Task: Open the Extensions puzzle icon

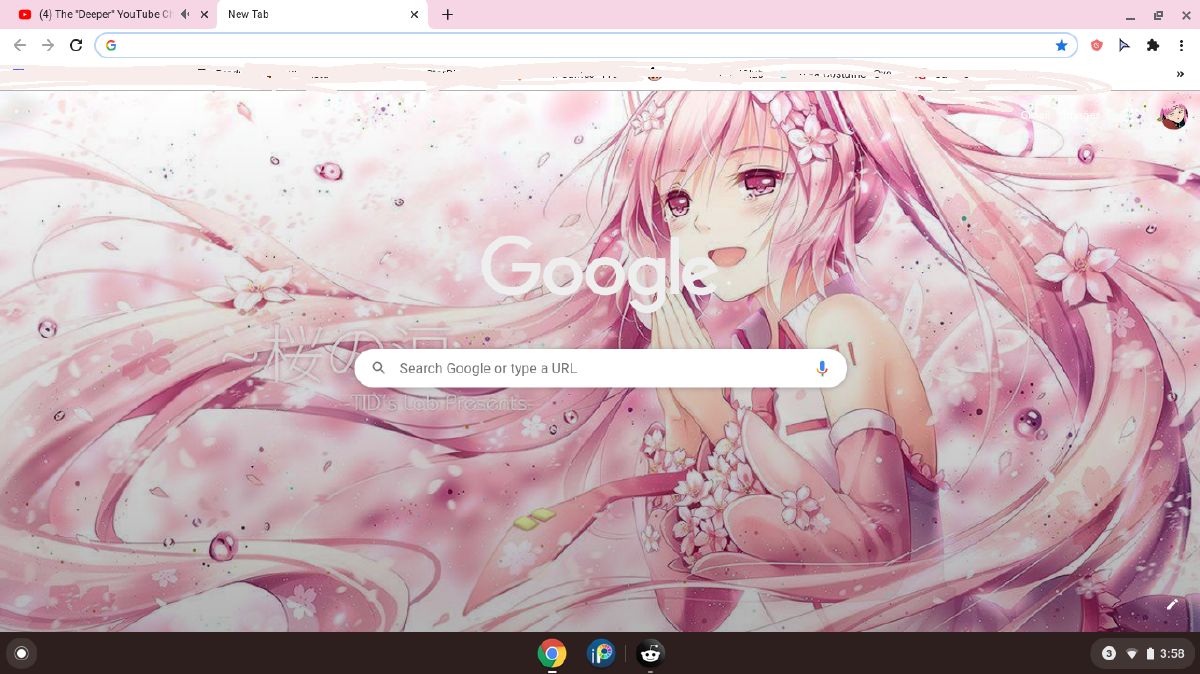Action: 1153,45
